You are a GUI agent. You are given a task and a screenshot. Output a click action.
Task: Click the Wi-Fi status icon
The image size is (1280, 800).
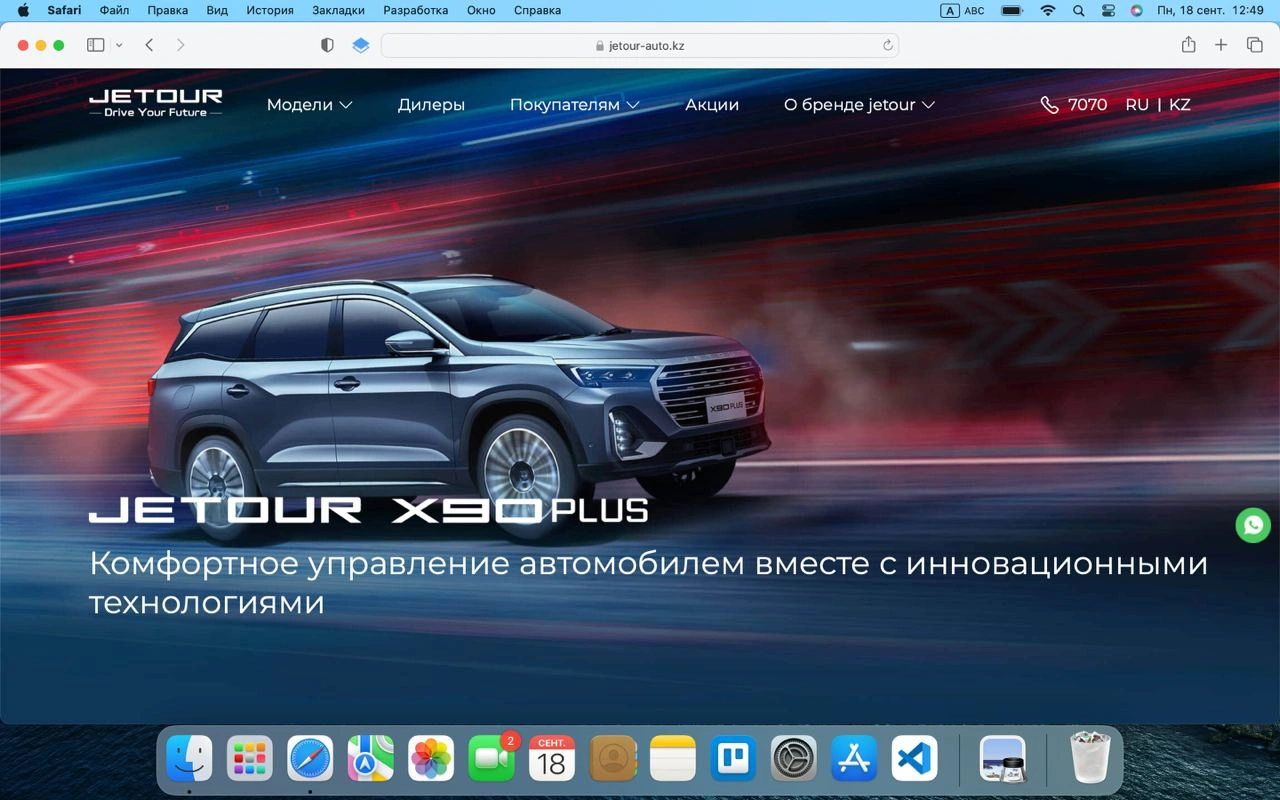pos(1047,11)
